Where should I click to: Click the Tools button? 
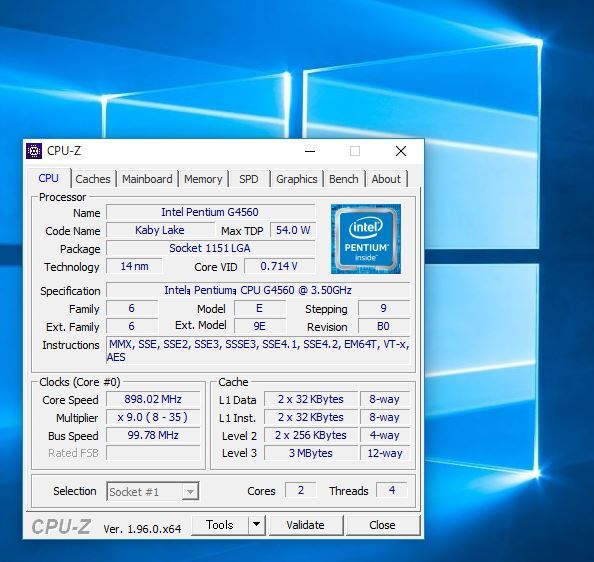[220, 525]
